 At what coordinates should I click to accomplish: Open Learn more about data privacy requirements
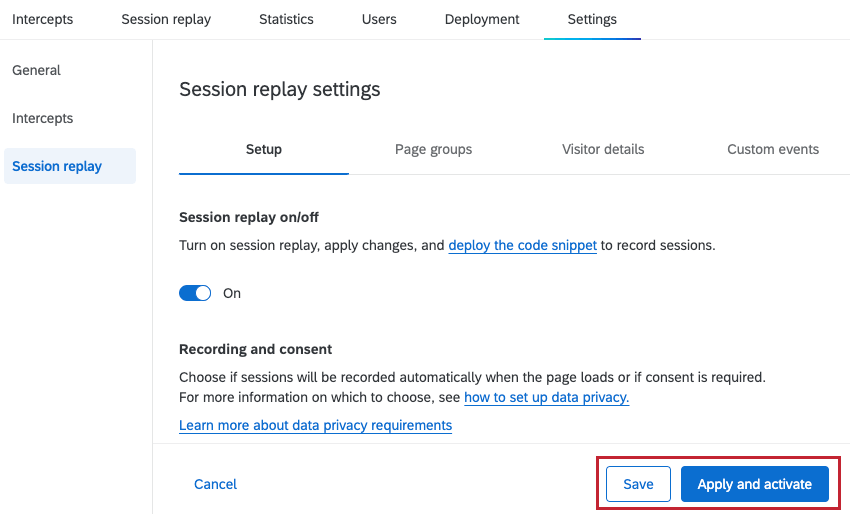(x=315, y=426)
